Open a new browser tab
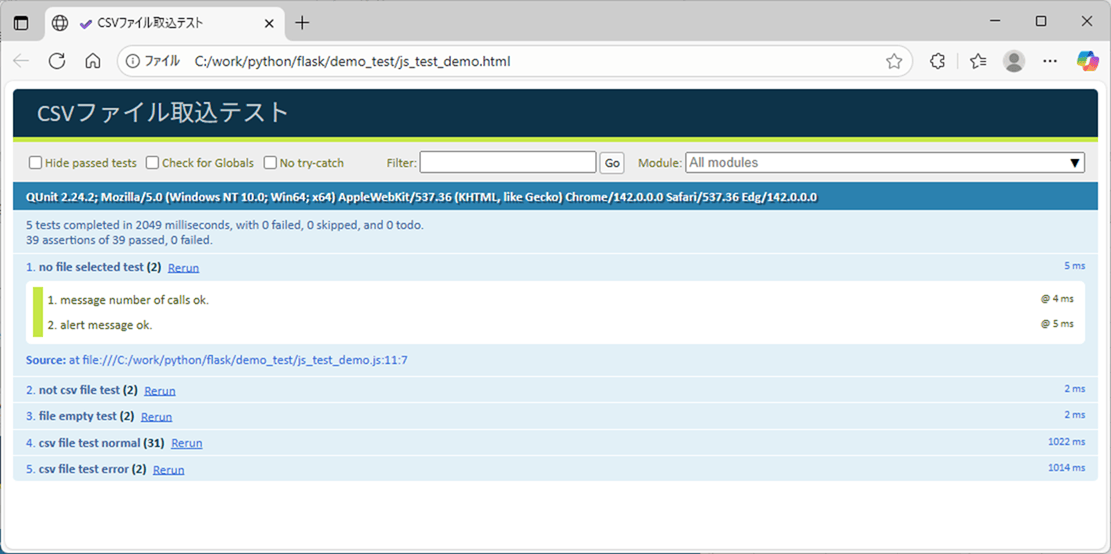1111x554 pixels. coord(302,23)
